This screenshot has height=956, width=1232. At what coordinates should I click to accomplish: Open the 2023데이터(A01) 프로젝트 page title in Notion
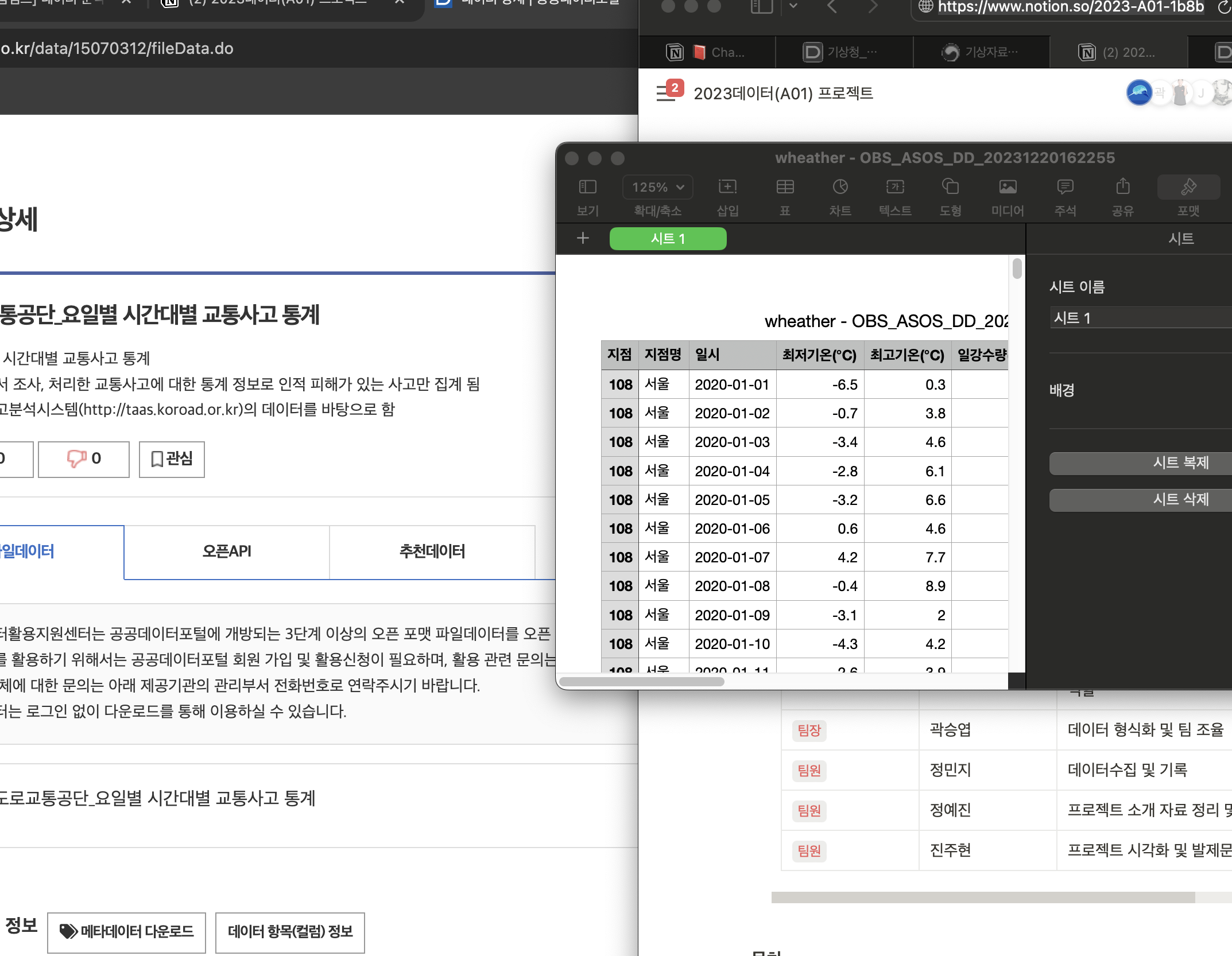coord(783,93)
